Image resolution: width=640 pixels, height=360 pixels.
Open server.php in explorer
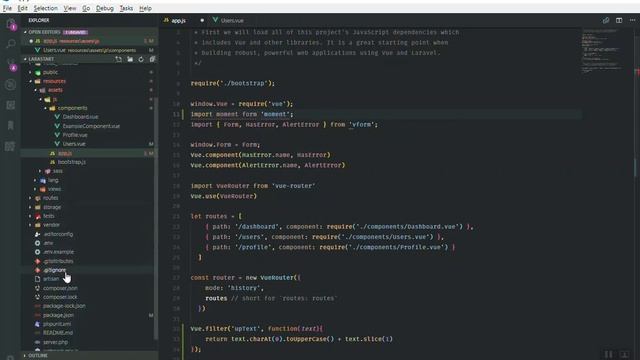[56, 342]
